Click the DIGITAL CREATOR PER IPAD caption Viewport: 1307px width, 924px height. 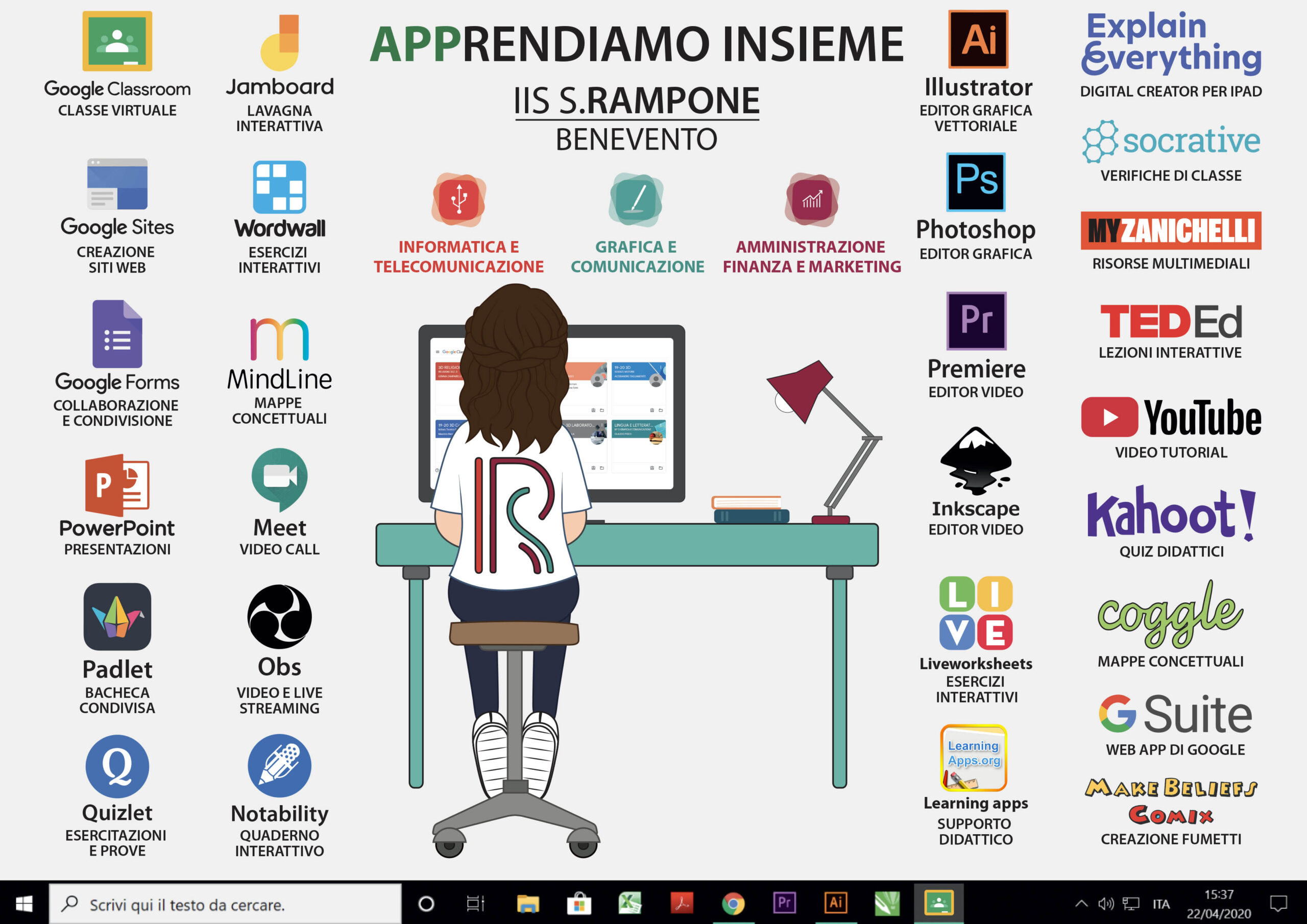(1171, 91)
